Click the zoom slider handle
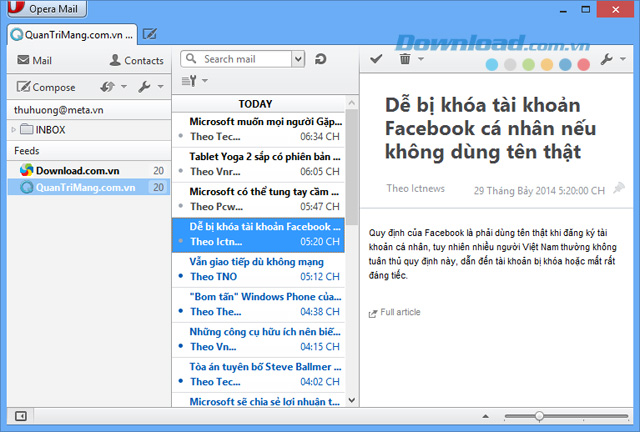Screen dimensions: 640x432 pos(539,416)
